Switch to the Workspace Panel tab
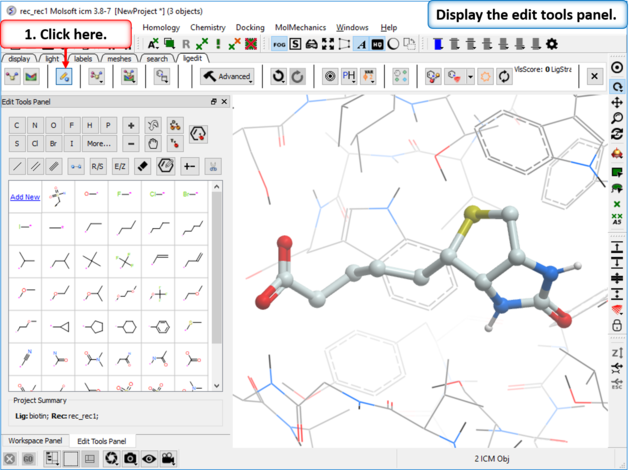 click(x=35, y=441)
